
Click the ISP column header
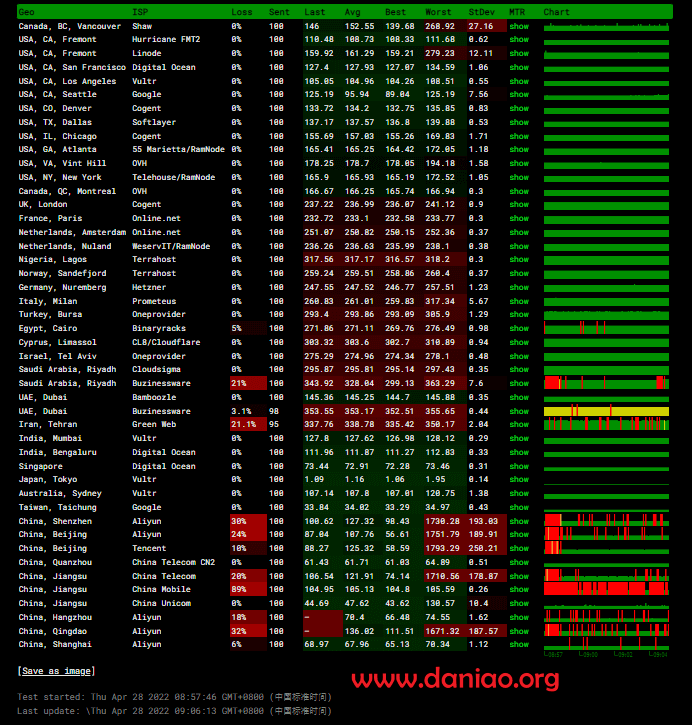point(140,12)
